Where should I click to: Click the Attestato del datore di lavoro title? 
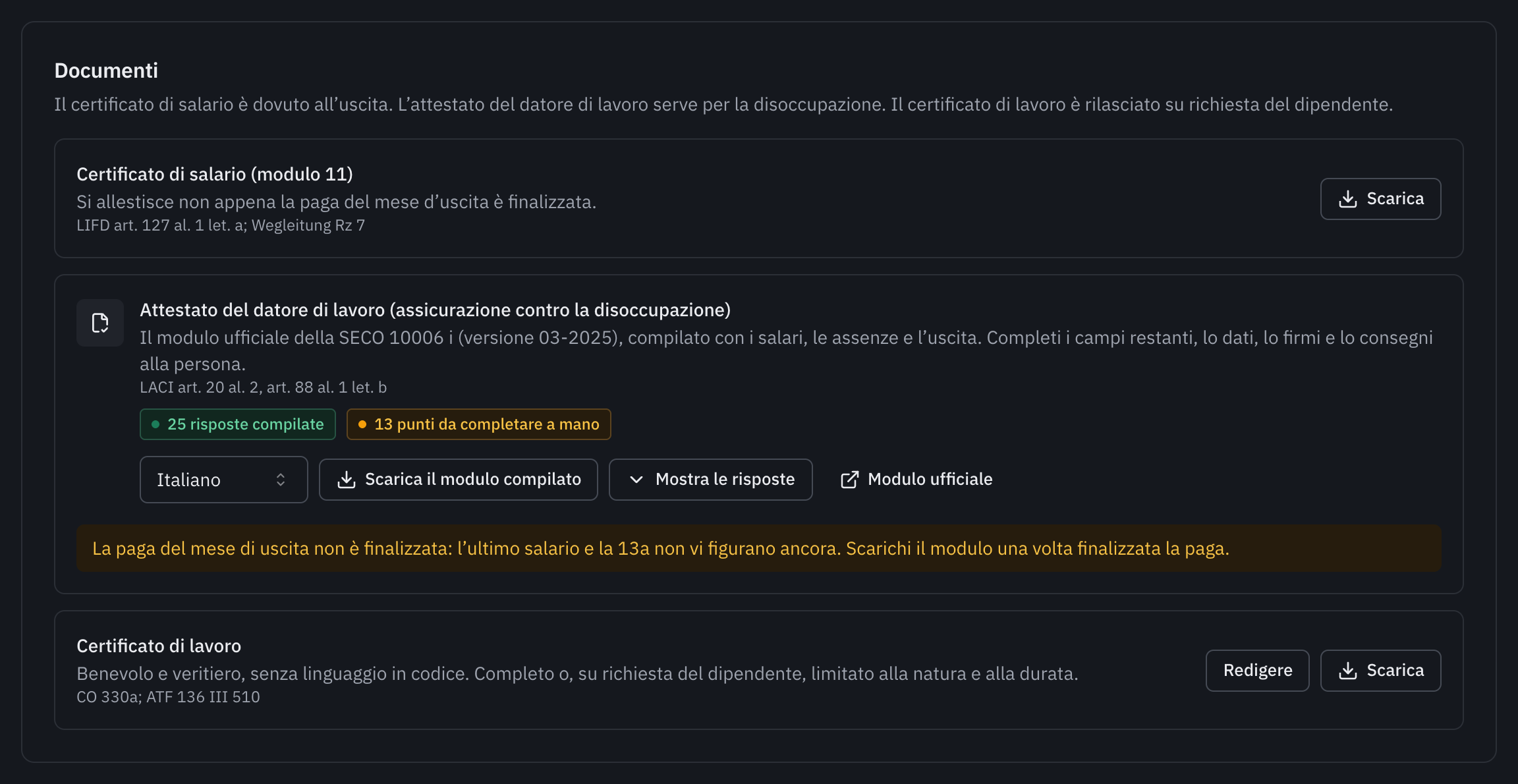click(435, 310)
